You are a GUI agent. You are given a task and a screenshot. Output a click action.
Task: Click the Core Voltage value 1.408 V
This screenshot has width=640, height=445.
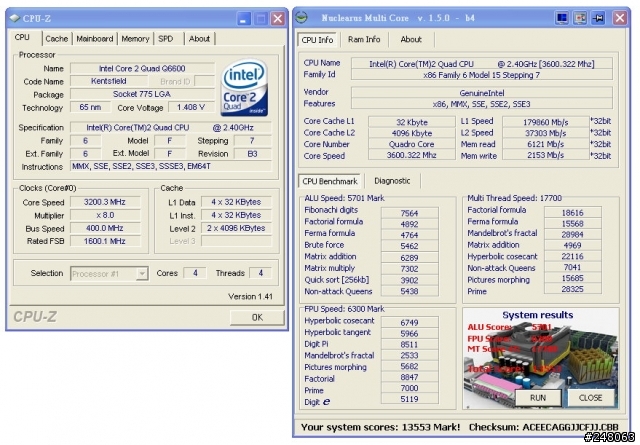[191, 107]
